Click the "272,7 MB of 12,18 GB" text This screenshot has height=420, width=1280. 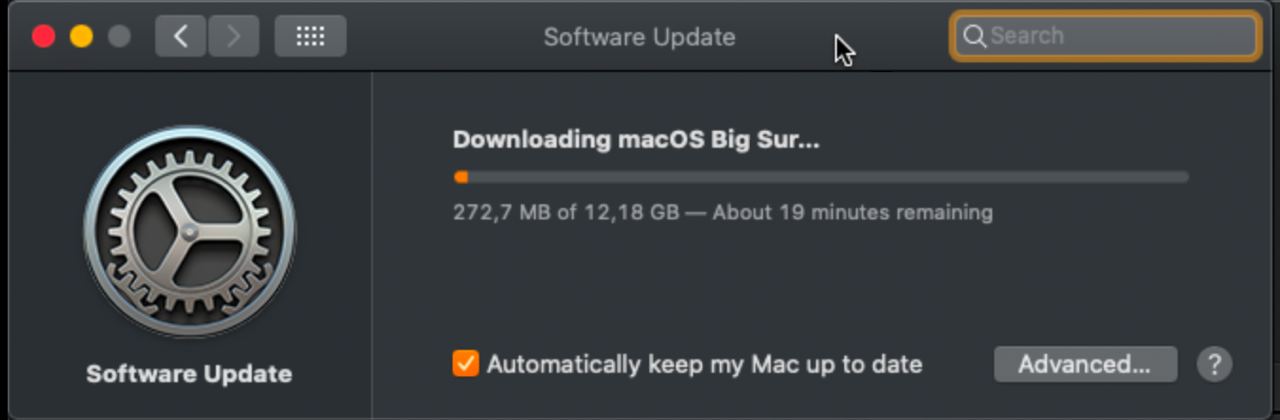(566, 212)
